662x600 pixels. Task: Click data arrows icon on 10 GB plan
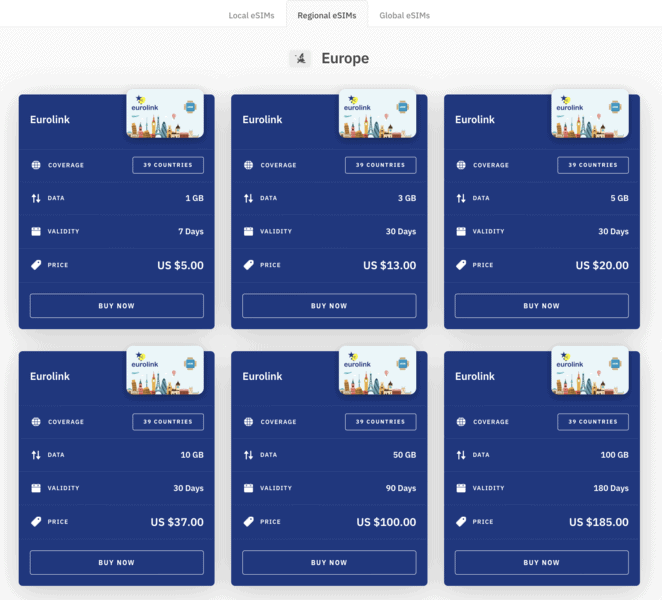(x=36, y=455)
